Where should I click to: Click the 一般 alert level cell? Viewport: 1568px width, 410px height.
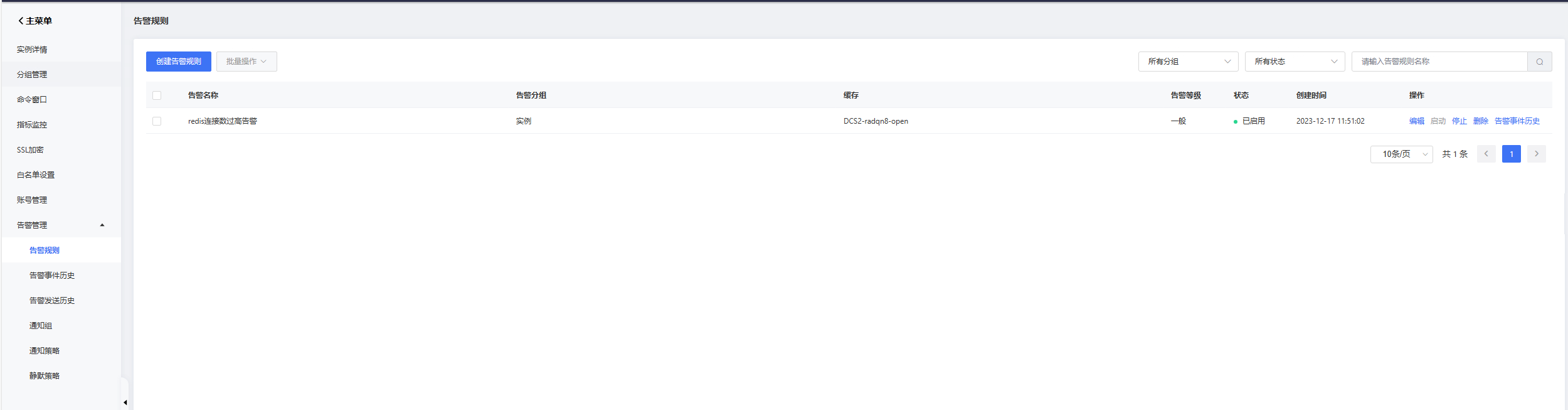pyautogui.click(x=1178, y=121)
